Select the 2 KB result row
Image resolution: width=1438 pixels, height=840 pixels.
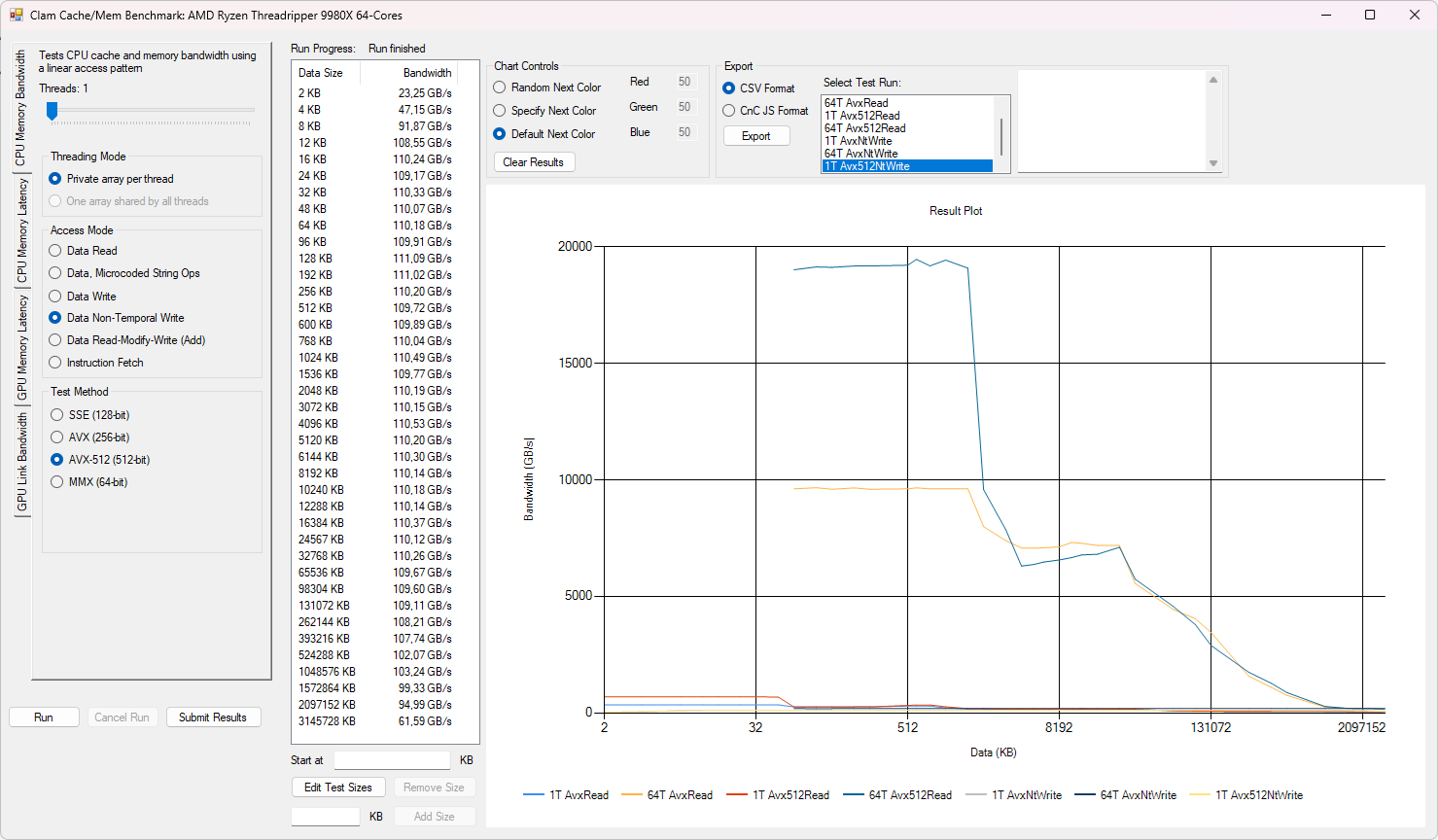click(x=375, y=93)
